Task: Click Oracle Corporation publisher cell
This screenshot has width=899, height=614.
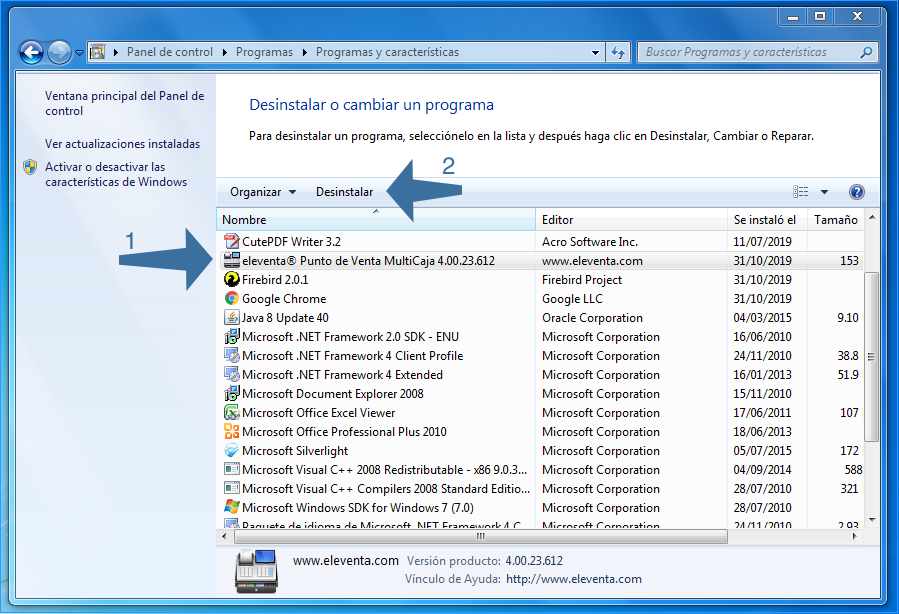Action: click(592, 318)
